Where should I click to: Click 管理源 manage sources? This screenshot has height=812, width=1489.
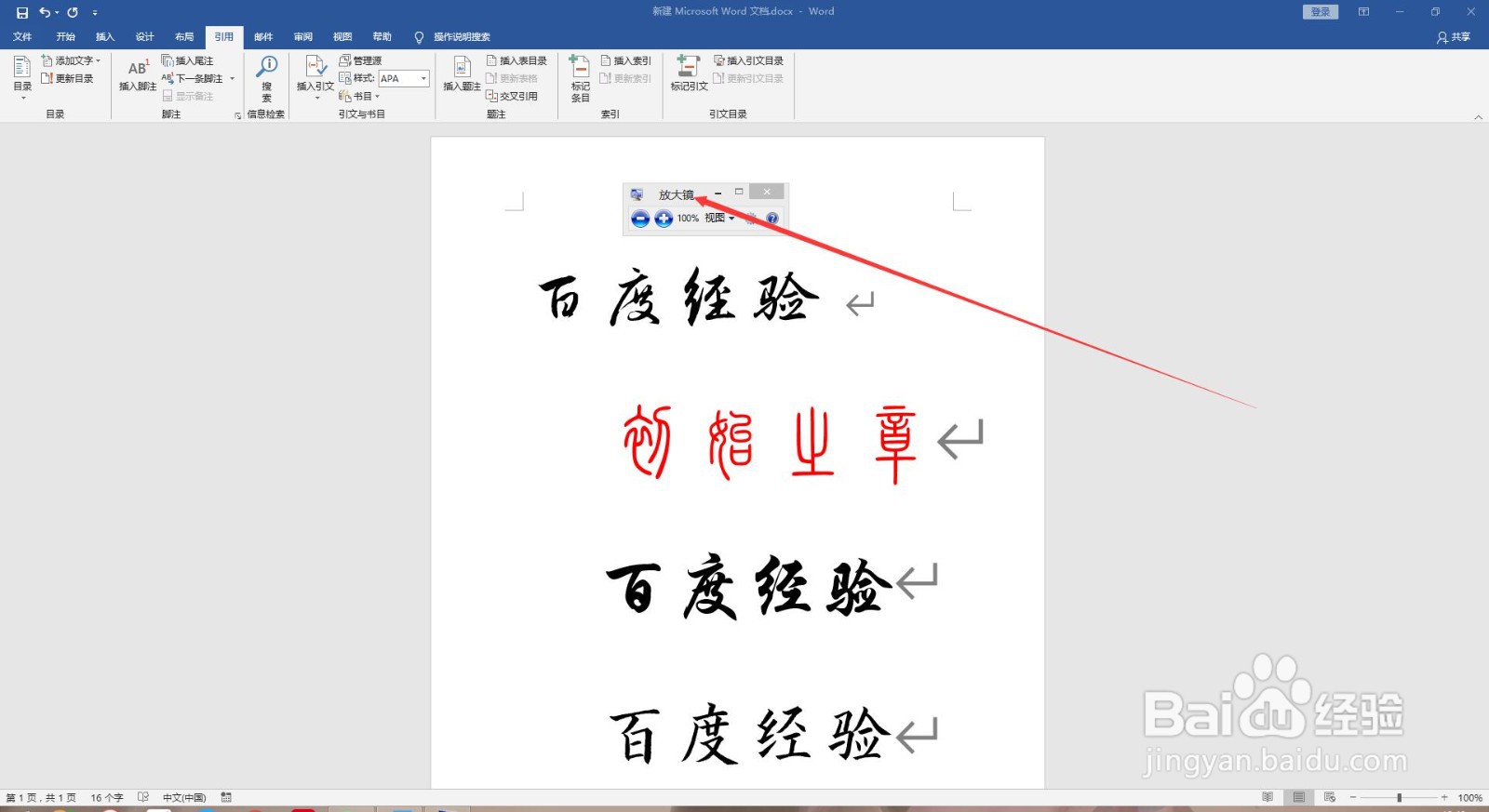click(361, 60)
